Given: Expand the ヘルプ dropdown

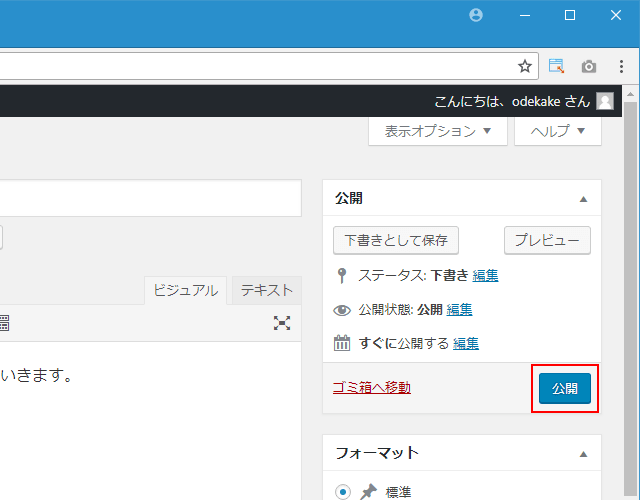Looking at the screenshot, I should [558, 131].
